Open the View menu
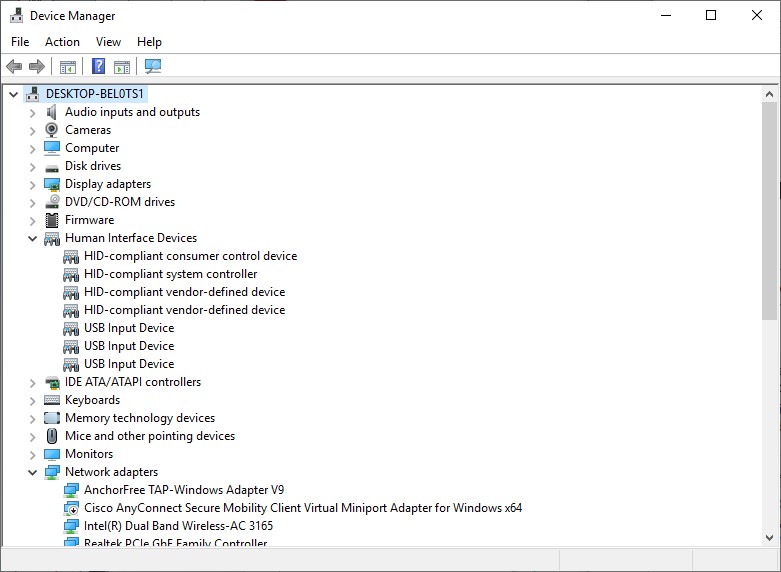Screen dimensions: 781x572 pos(108,42)
